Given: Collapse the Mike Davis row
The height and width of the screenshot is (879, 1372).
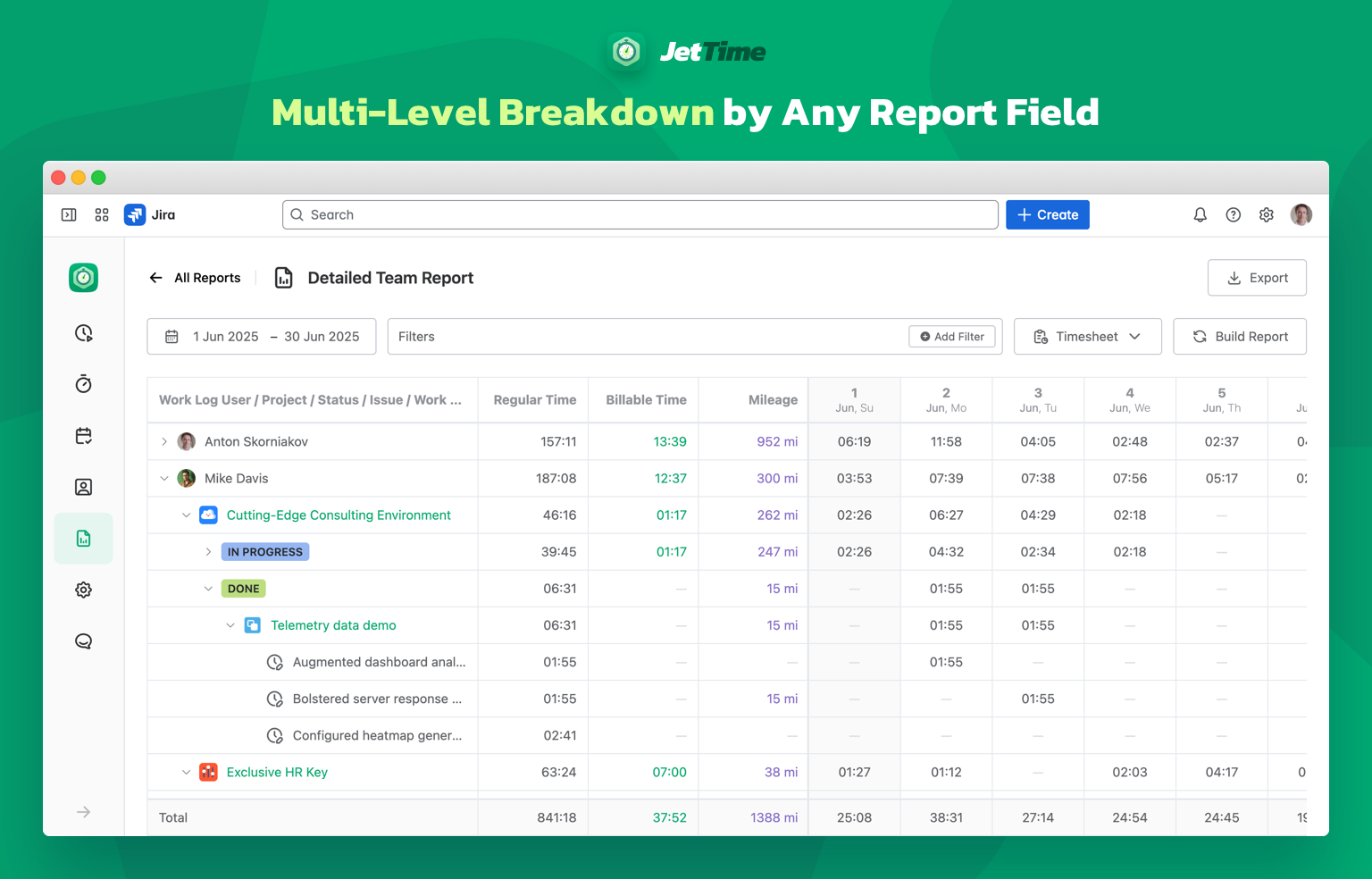Looking at the screenshot, I should (163, 478).
